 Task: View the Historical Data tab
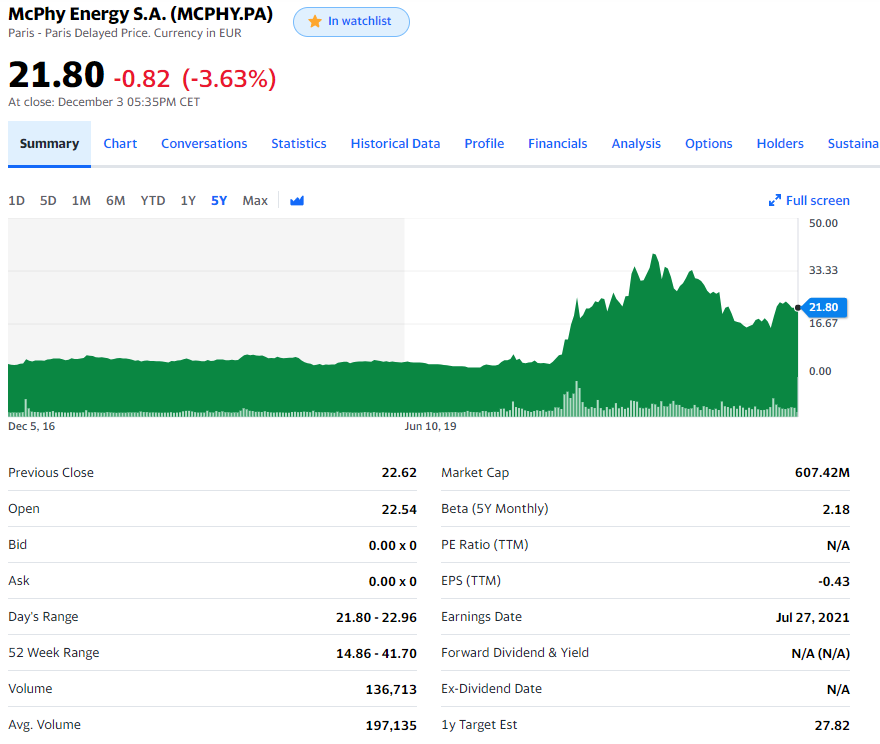pyautogui.click(x=395, y=144)
